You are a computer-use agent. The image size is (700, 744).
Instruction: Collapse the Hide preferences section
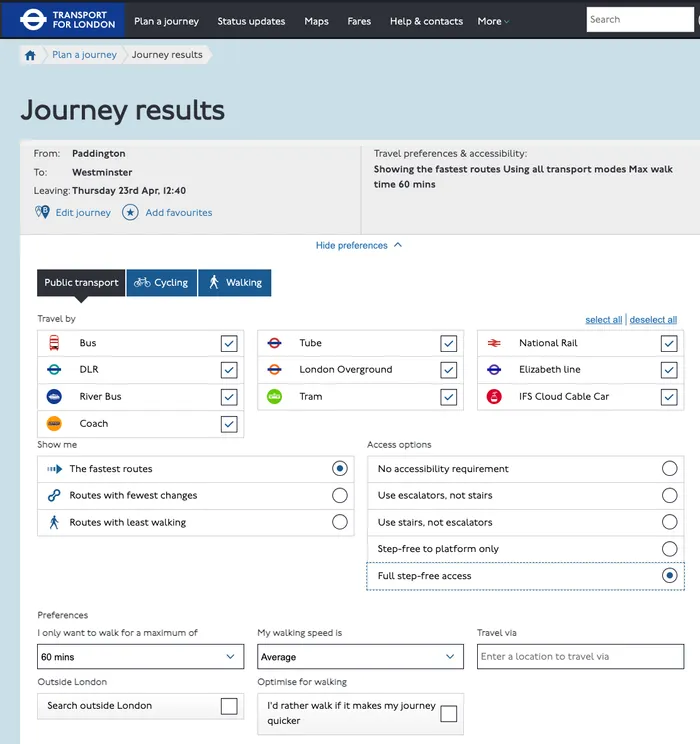pos(359,245)
